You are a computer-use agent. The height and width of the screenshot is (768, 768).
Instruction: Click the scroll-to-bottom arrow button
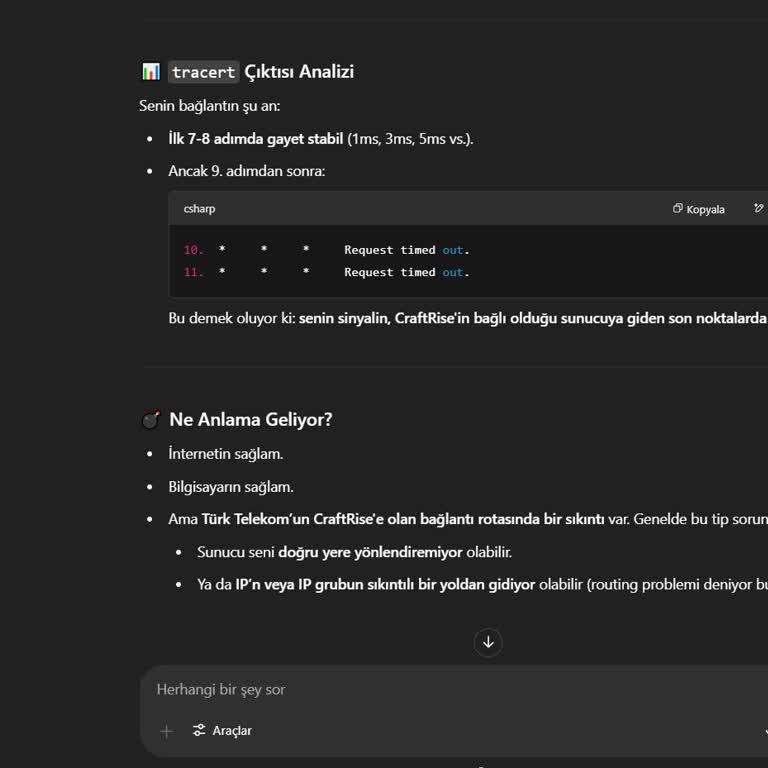click(x=488, y=642)
